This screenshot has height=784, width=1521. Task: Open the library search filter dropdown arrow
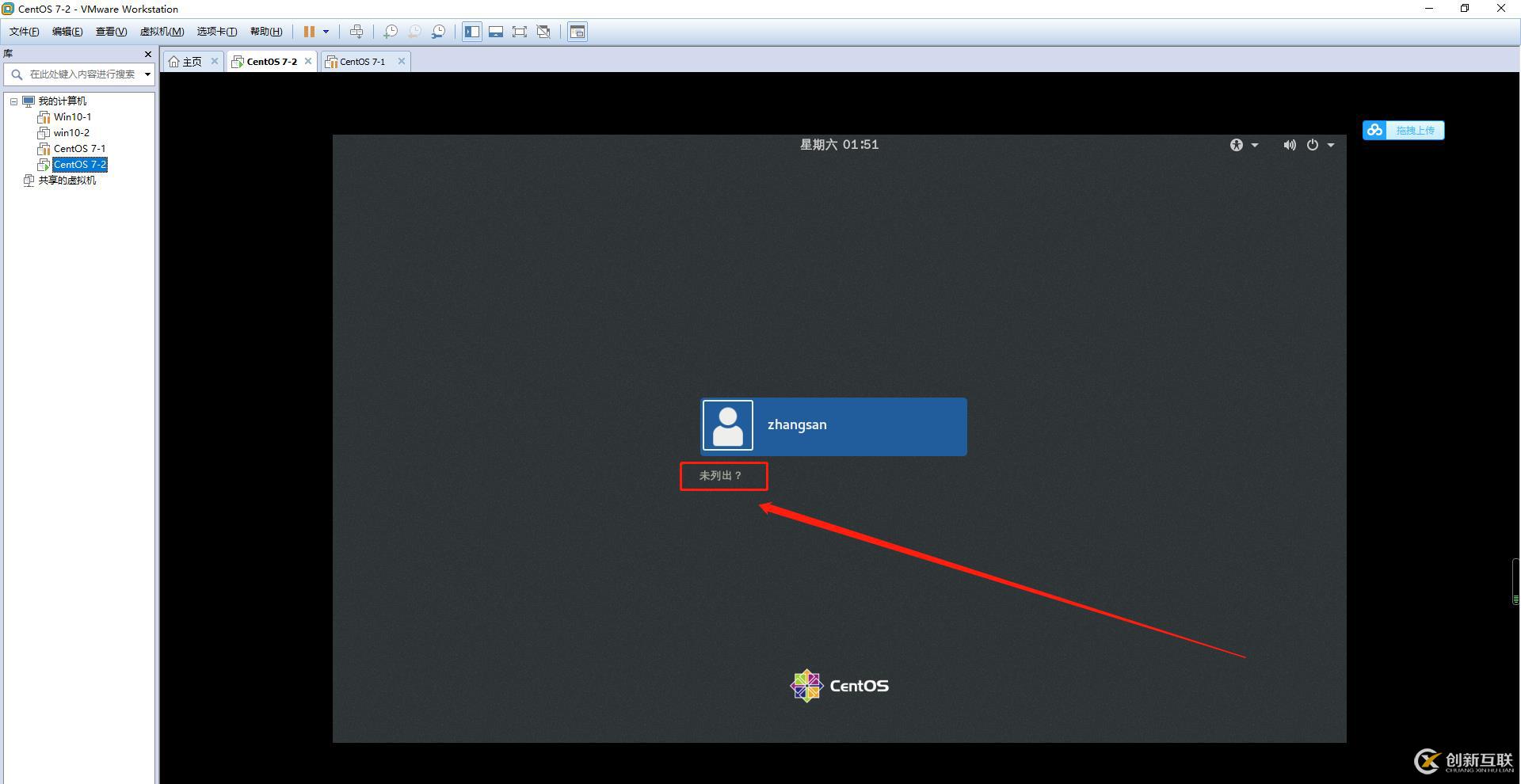pos(147,74)
